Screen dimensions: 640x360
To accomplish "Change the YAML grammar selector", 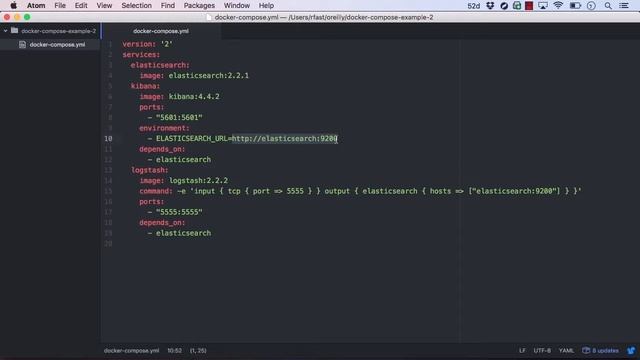I will pyautogui.click(x=566, y=351).
